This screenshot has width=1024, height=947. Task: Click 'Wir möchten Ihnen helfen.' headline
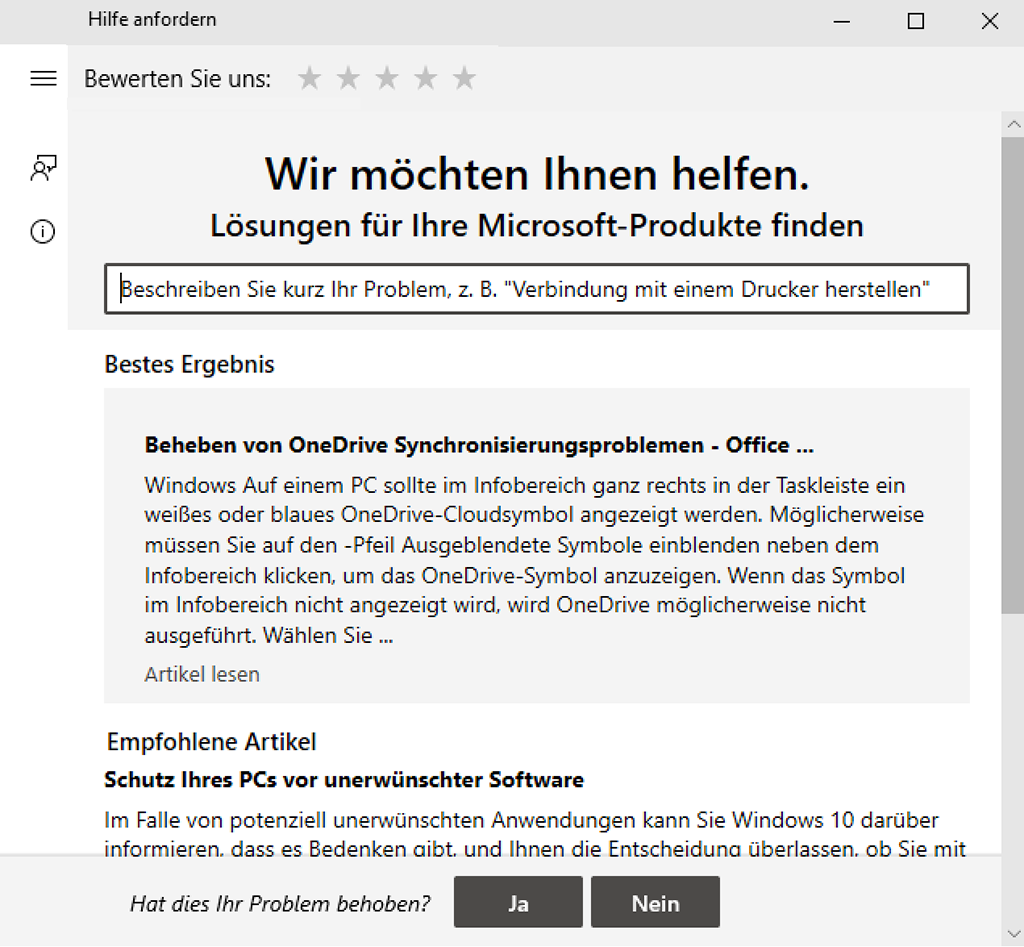[537, 174]
